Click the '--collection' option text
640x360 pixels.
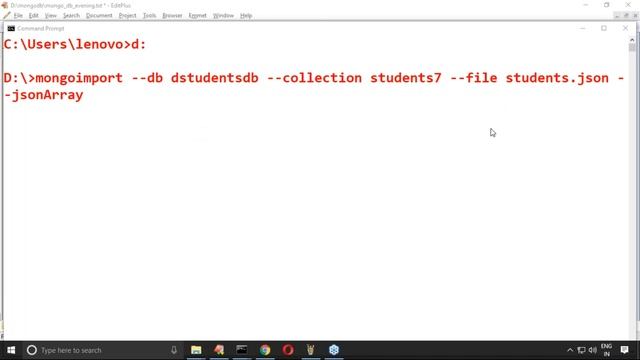314,78
